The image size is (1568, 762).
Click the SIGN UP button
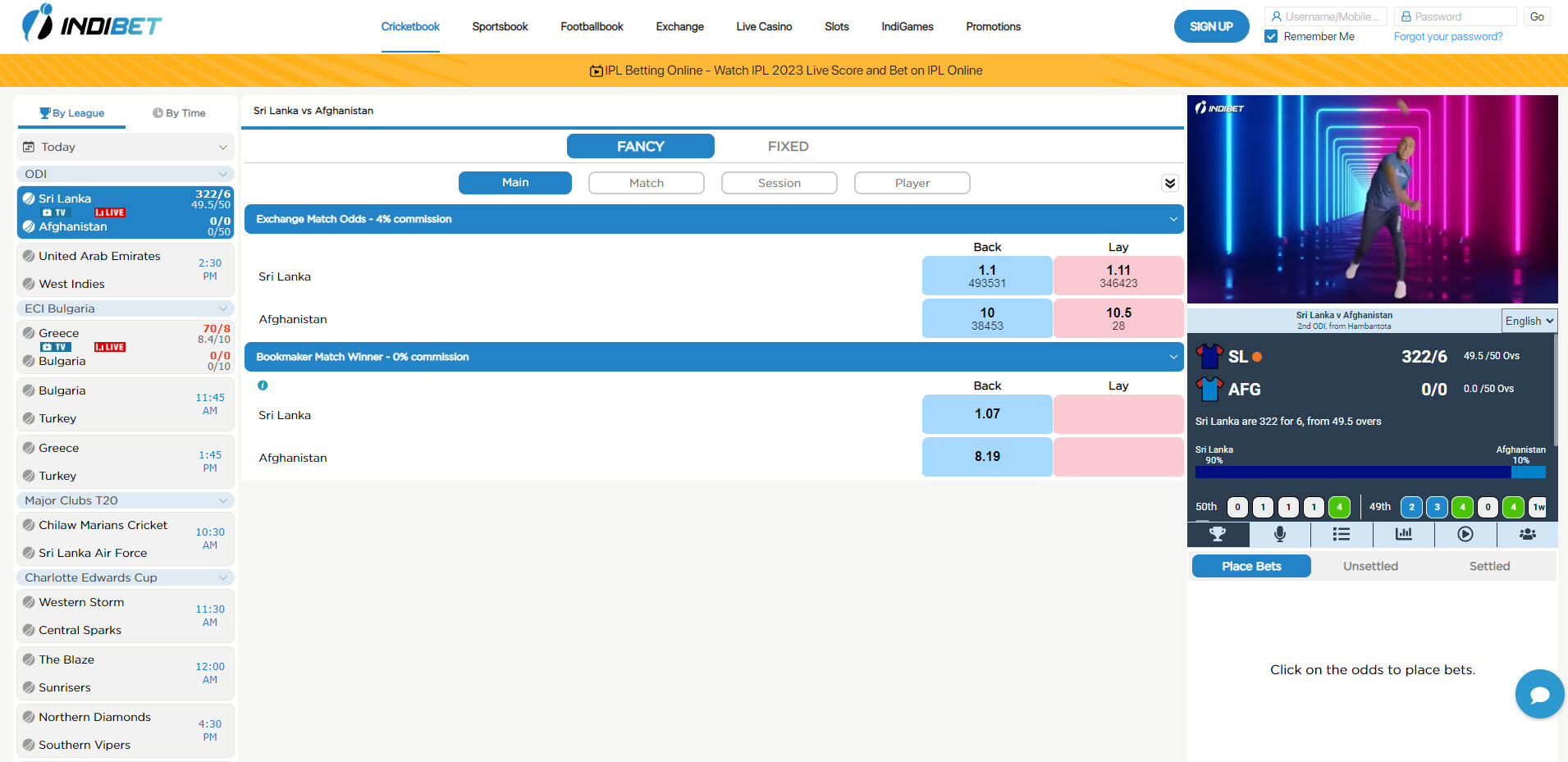point(1211,26)
